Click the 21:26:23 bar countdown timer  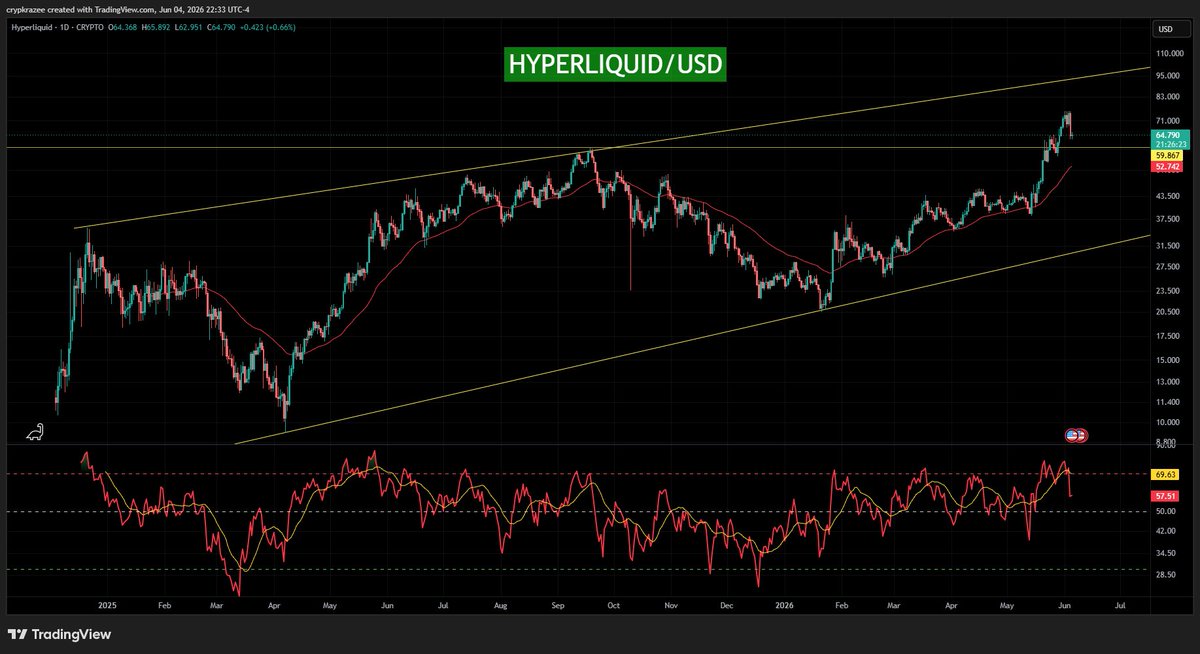1169,144
